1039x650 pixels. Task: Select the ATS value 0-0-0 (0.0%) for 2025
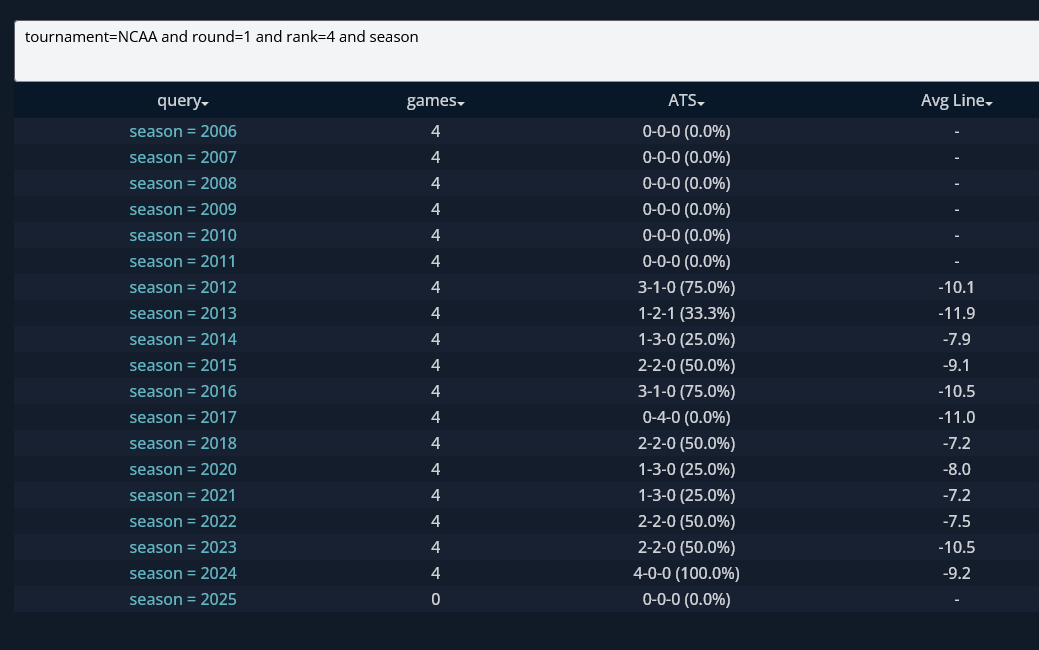(686, 599)
